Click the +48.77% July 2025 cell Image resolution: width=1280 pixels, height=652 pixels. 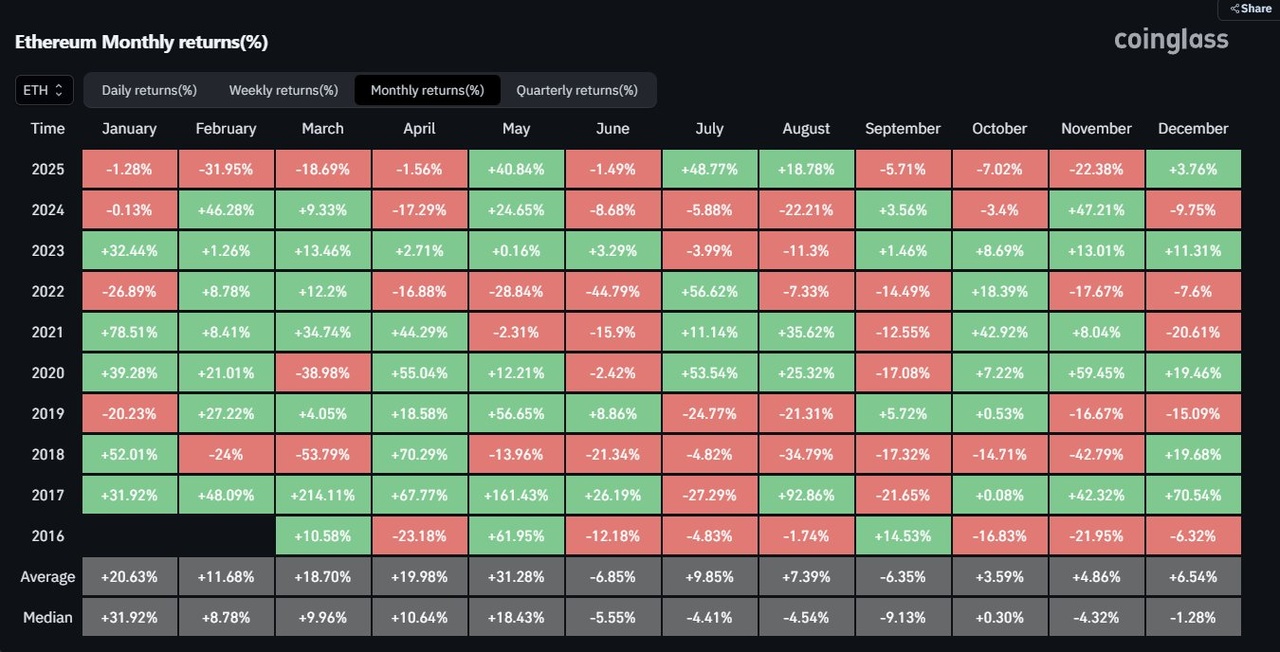coord(709,169)
